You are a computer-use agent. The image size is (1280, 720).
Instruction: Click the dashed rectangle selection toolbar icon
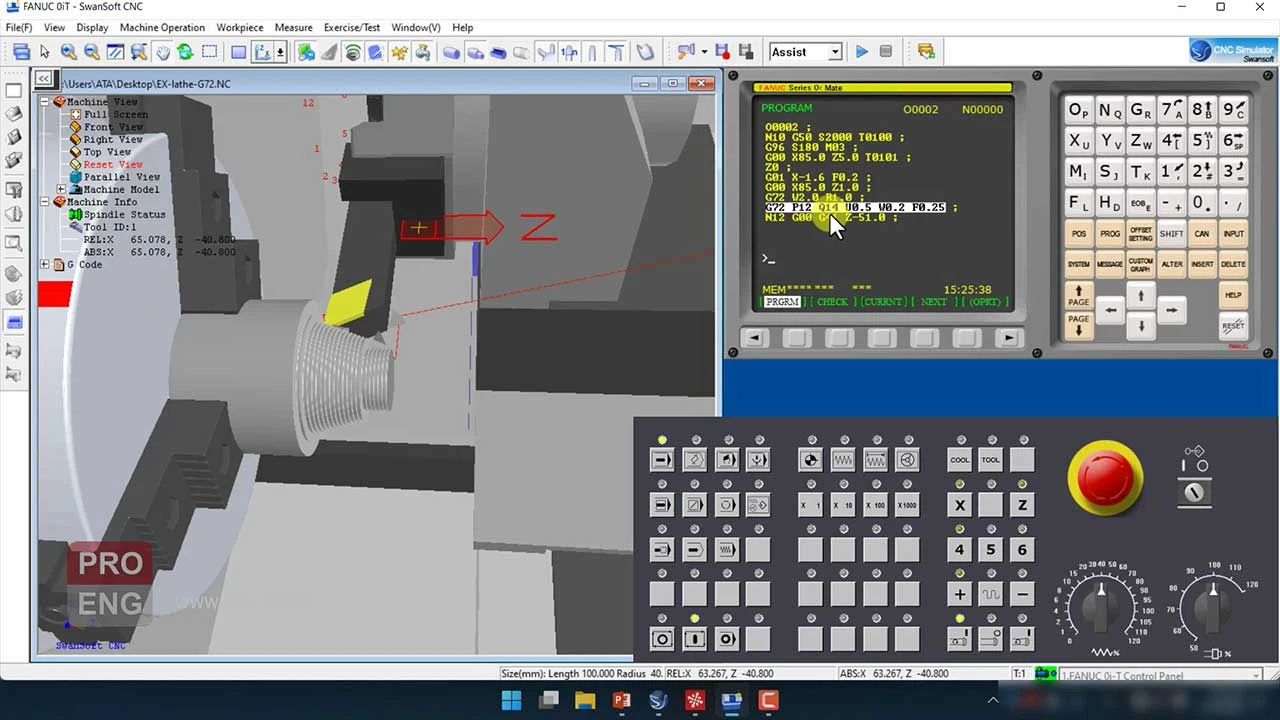tap(209, 52)
